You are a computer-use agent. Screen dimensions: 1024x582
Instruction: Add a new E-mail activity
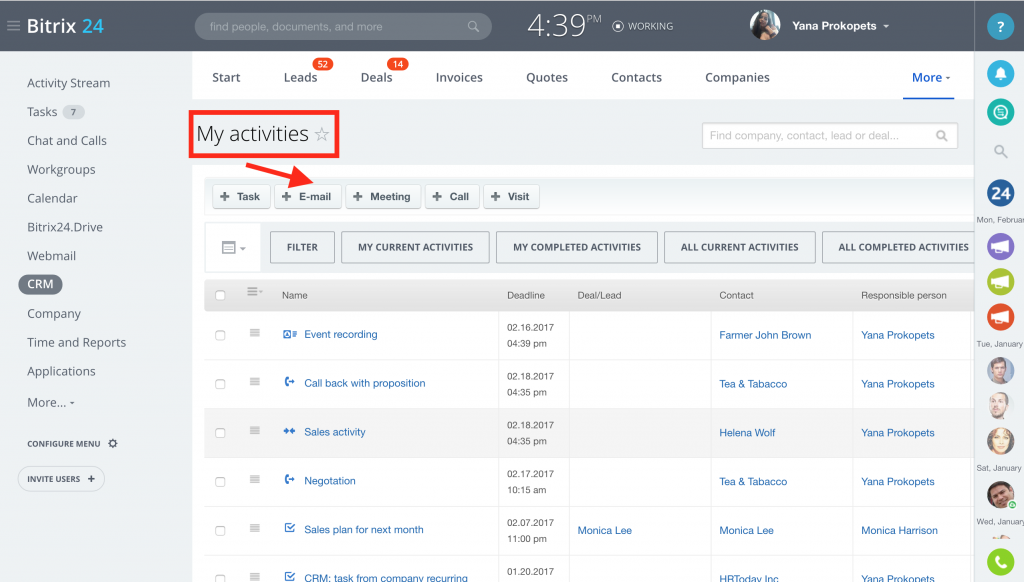[308, 197]
